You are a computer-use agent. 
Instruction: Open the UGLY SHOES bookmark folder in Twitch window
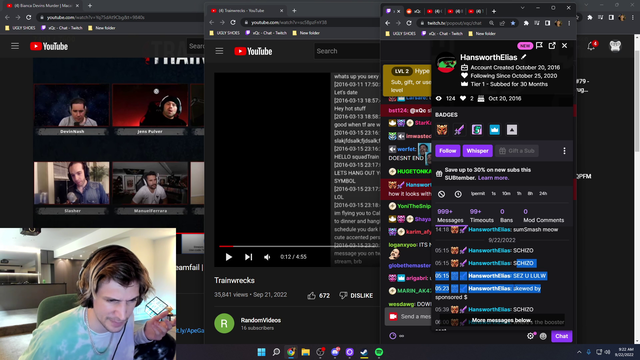(400, 33)
